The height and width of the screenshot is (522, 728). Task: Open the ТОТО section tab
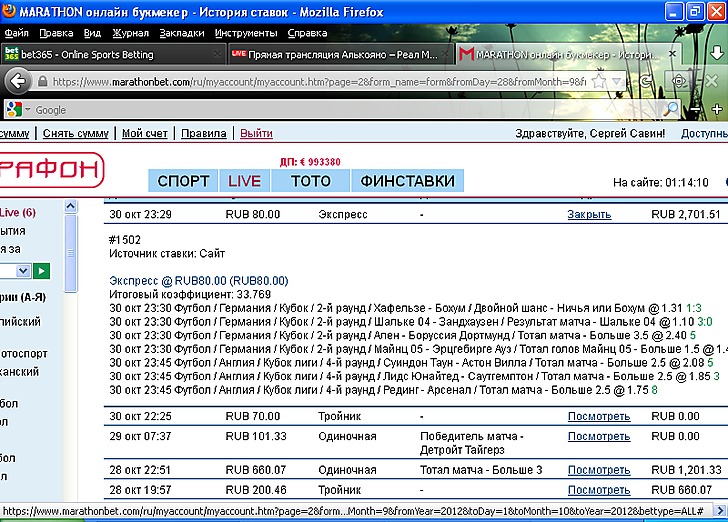pyautogui.click(x=311, y=181)
